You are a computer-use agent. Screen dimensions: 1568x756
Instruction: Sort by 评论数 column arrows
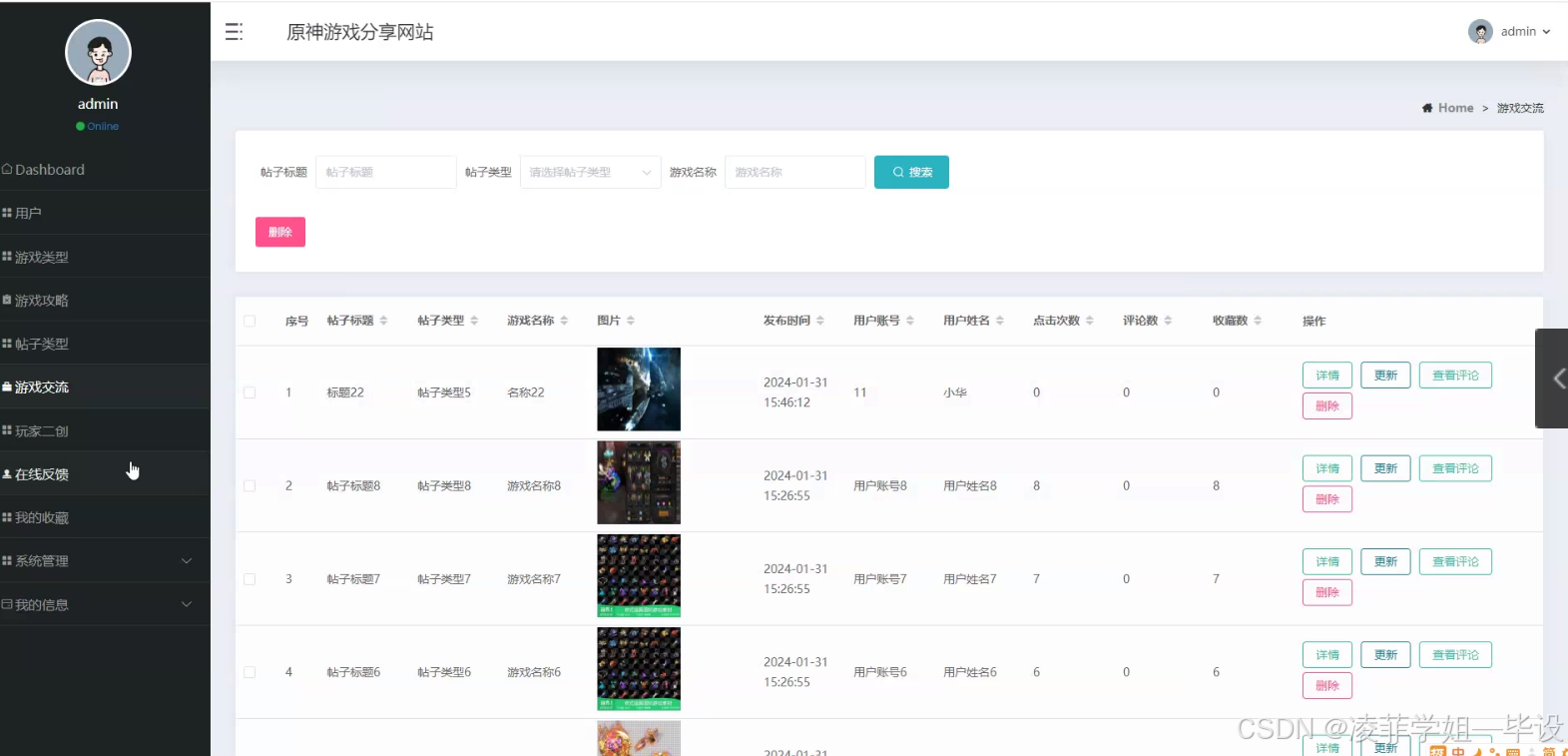1168,321
